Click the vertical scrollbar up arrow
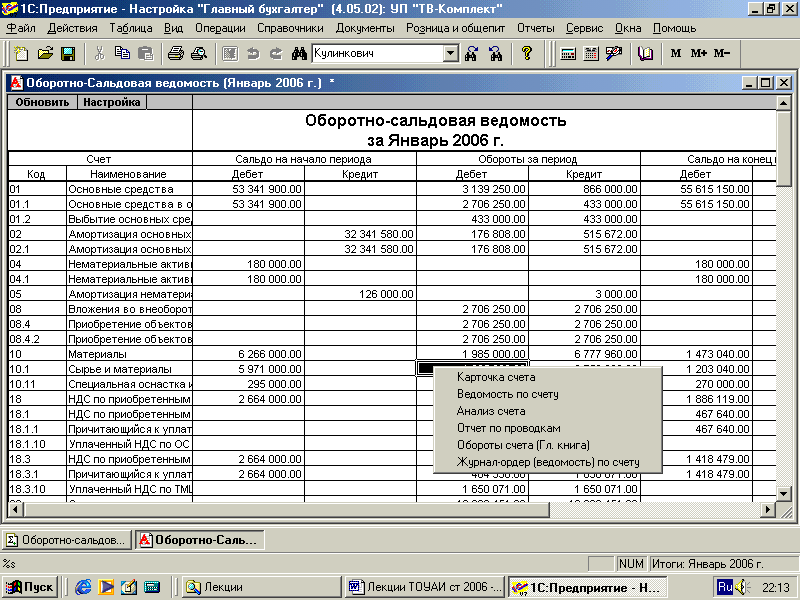Viewport: 800px width, 600px height. 784,103
